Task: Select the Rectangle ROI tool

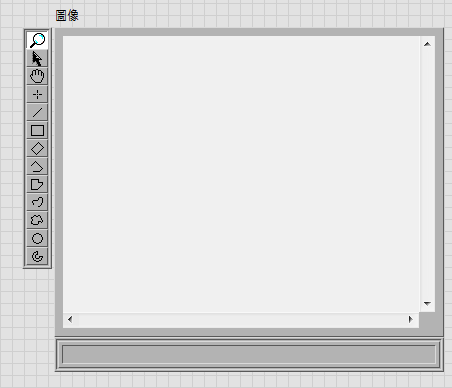Action: coord(37,130)
